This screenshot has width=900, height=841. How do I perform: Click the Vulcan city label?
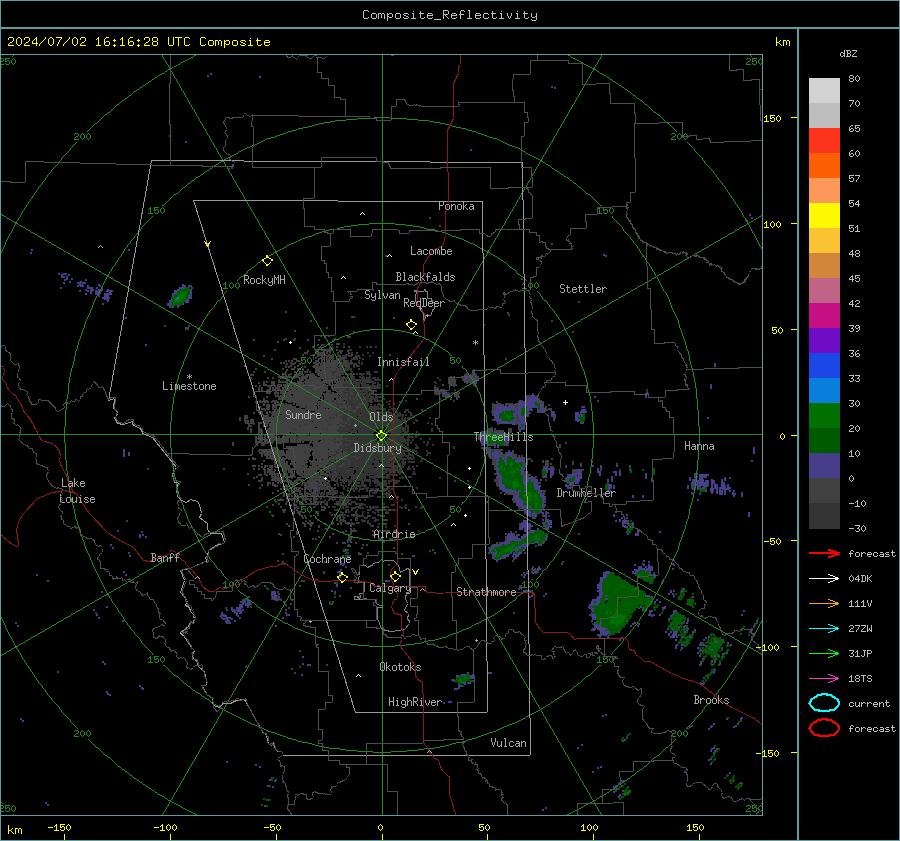click(508, 743)
